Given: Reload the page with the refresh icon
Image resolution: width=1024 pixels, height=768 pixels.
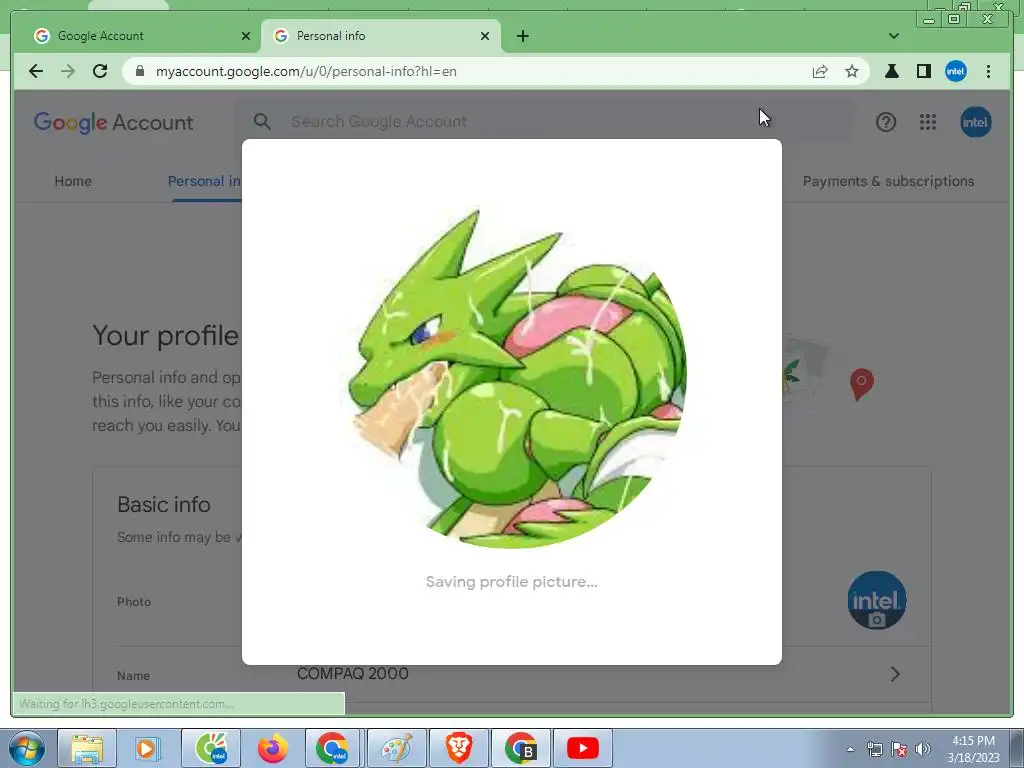Looking at the screenshot, I should coord(100,71).
